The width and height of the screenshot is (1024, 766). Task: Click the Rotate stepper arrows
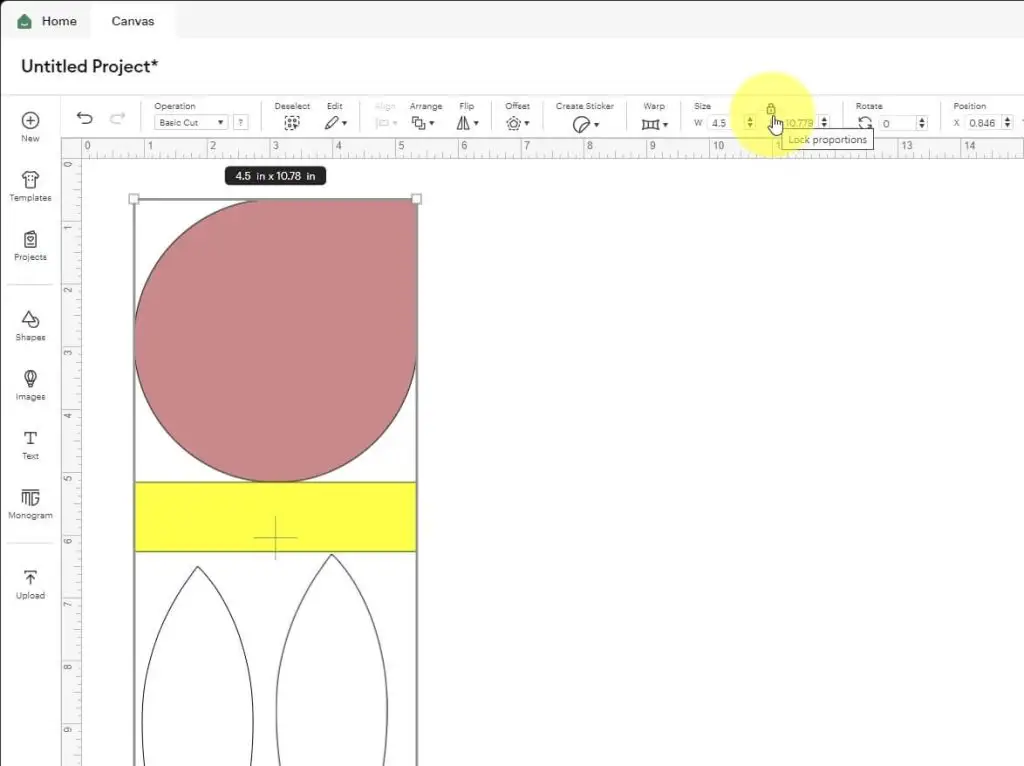(x=921, y=123)
